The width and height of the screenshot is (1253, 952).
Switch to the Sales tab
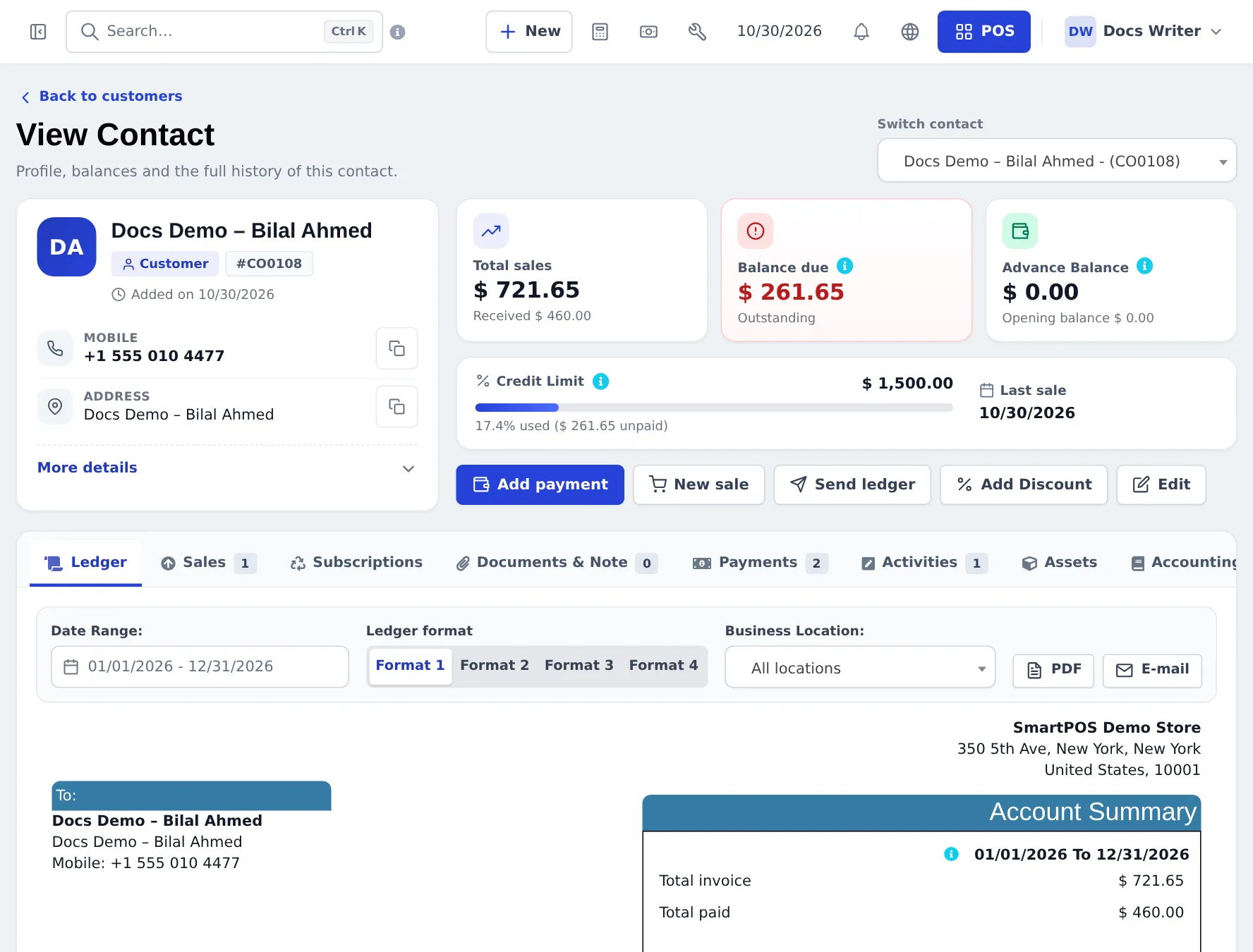point(209,563)
